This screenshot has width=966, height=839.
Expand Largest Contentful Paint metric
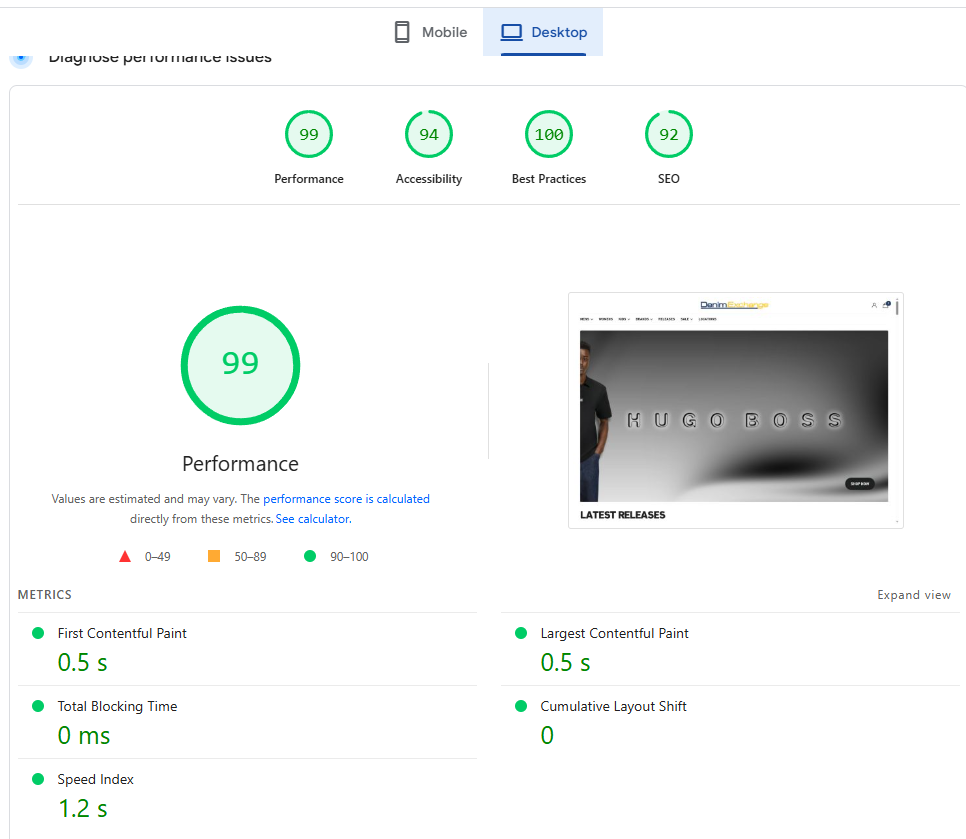[614, 633]
